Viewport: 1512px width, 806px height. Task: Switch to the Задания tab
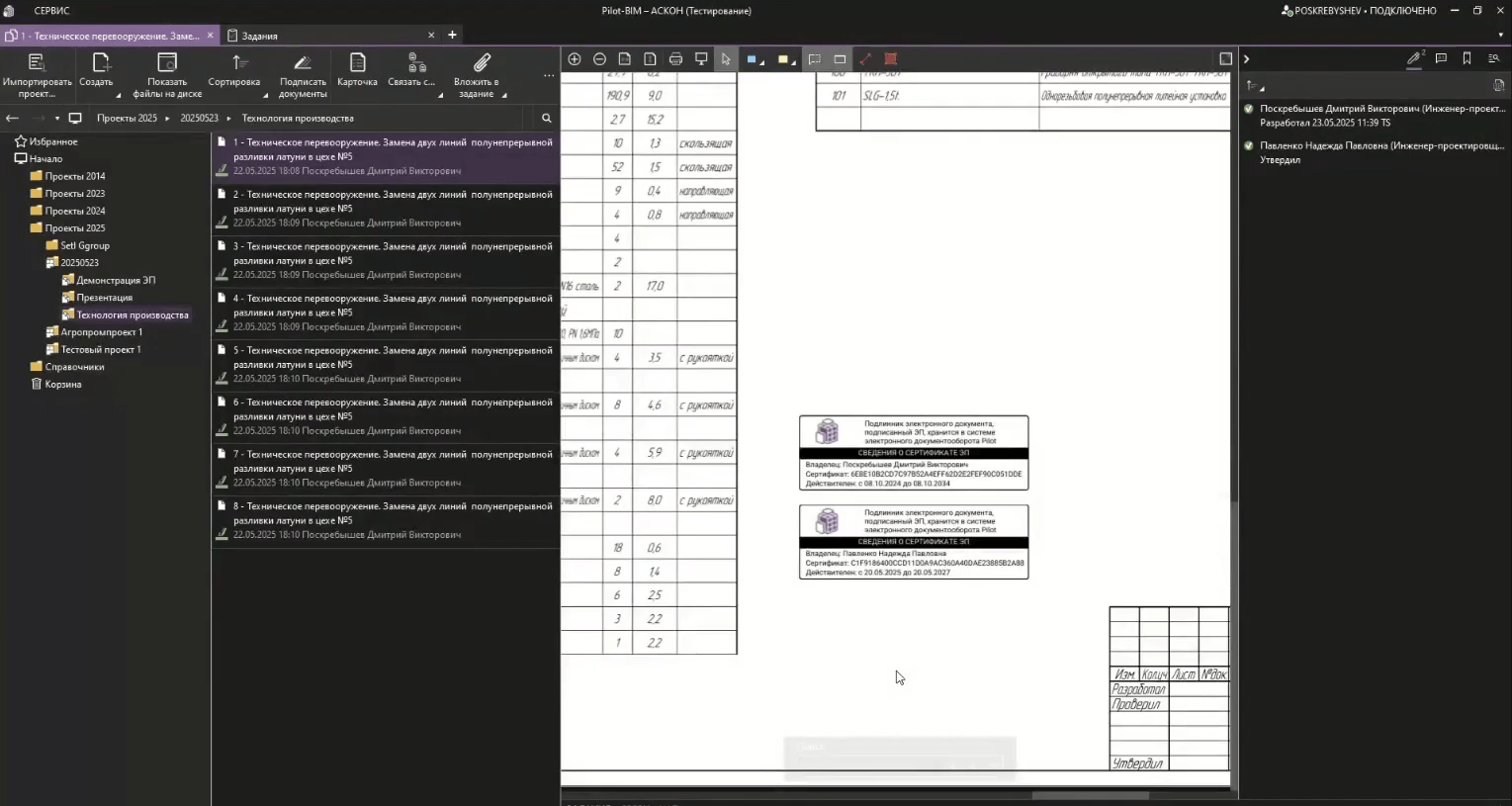[260, 36]
